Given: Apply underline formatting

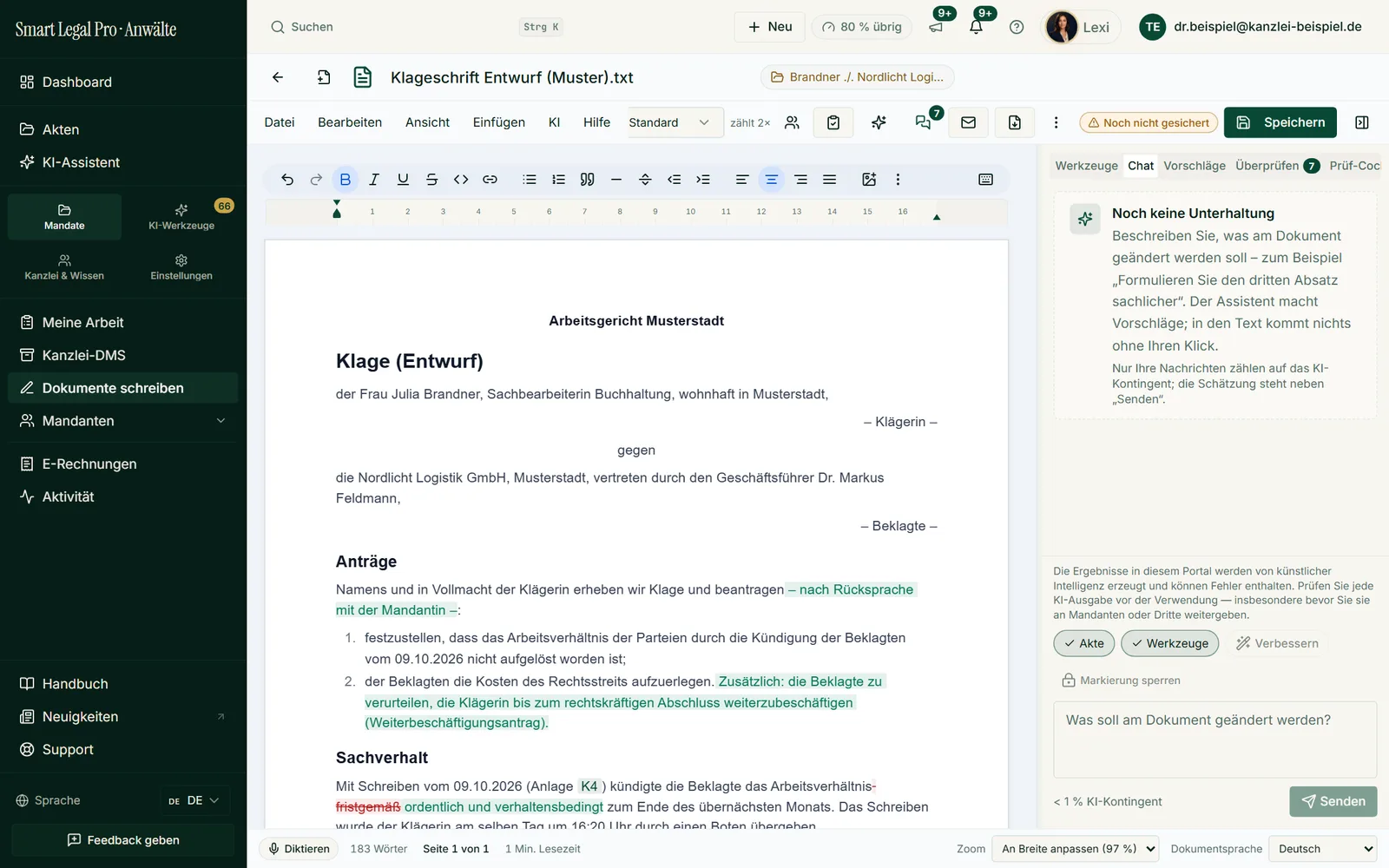Looking at the screenshot, I should coord(403,180).
